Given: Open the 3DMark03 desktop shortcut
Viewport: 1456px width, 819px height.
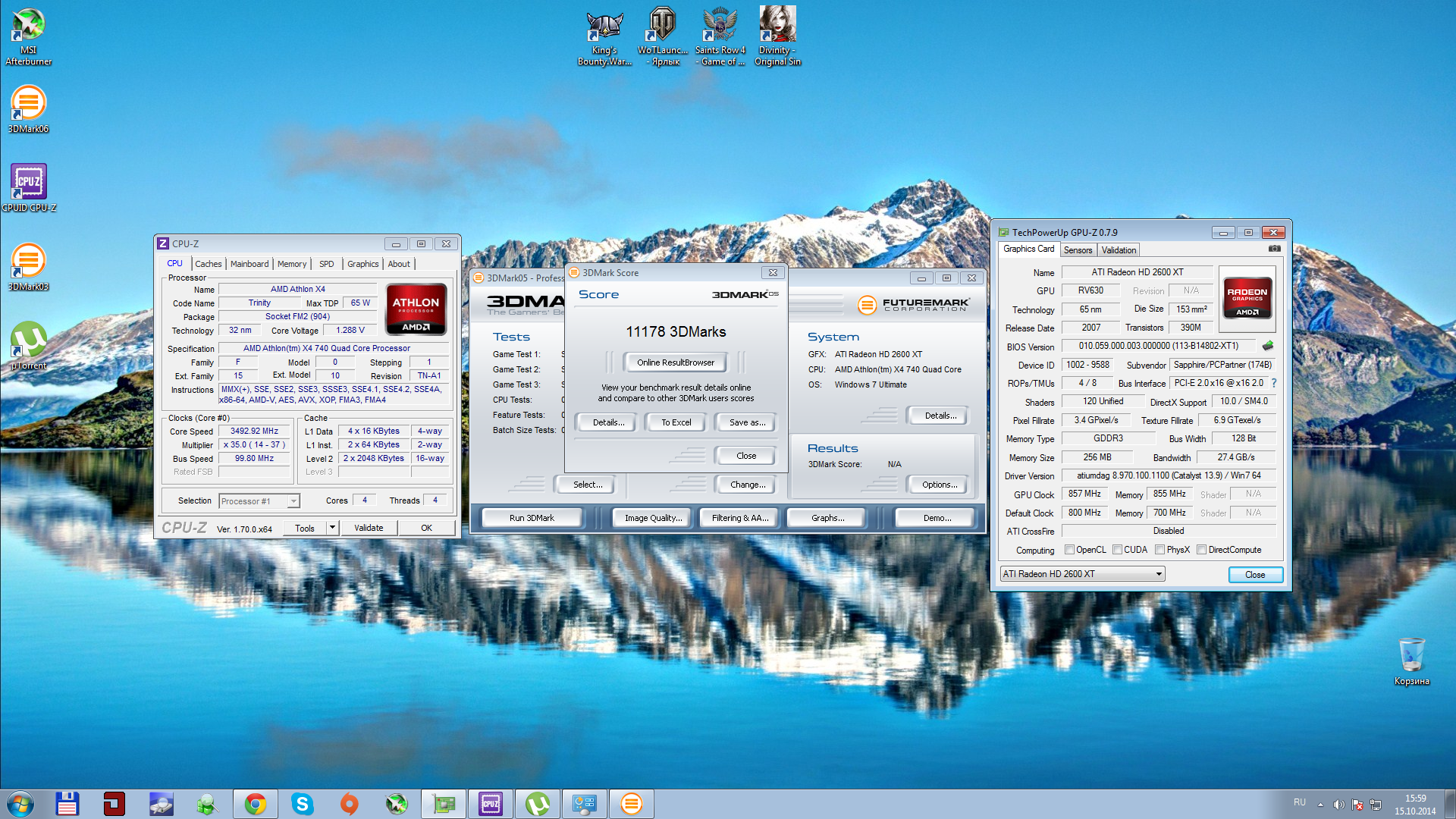Looking at the screenshot, I should click(x=28, y=266).
